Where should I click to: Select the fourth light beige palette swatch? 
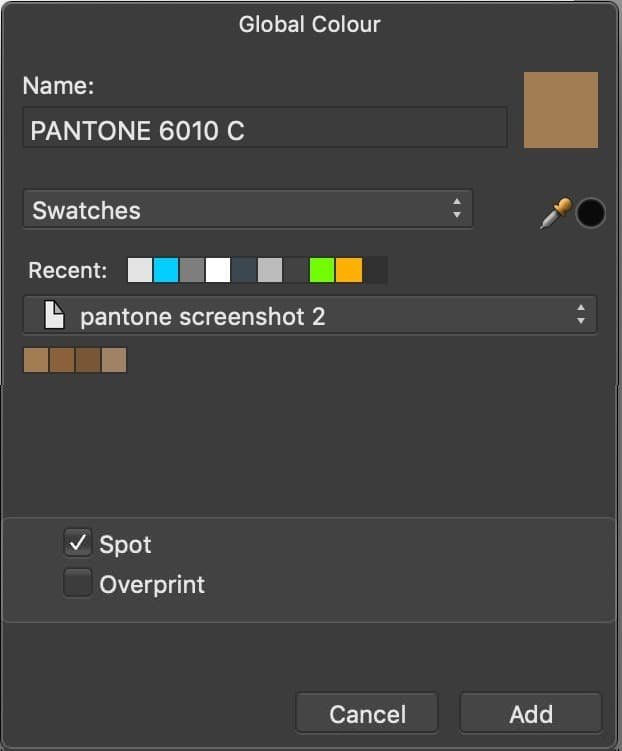pos(114,360)
